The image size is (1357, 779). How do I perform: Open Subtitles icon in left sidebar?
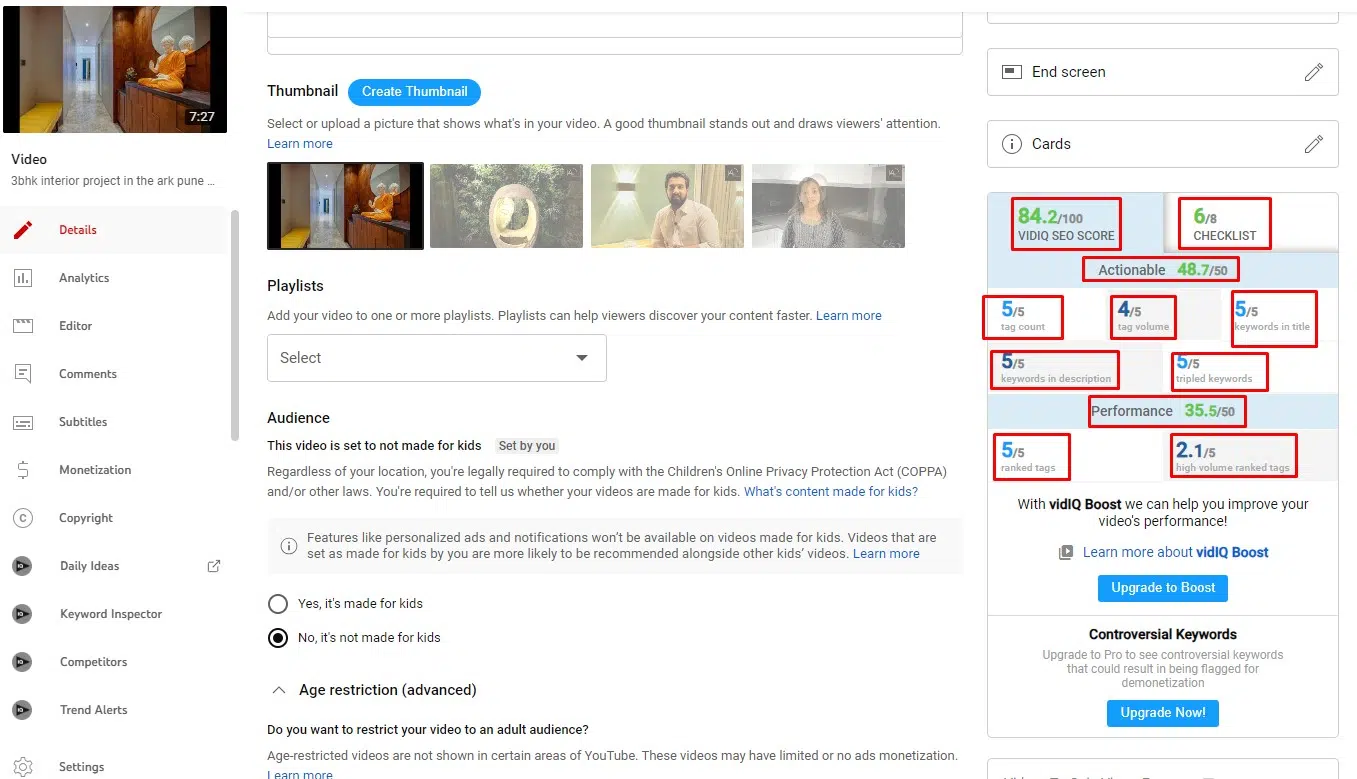point(23,422)
